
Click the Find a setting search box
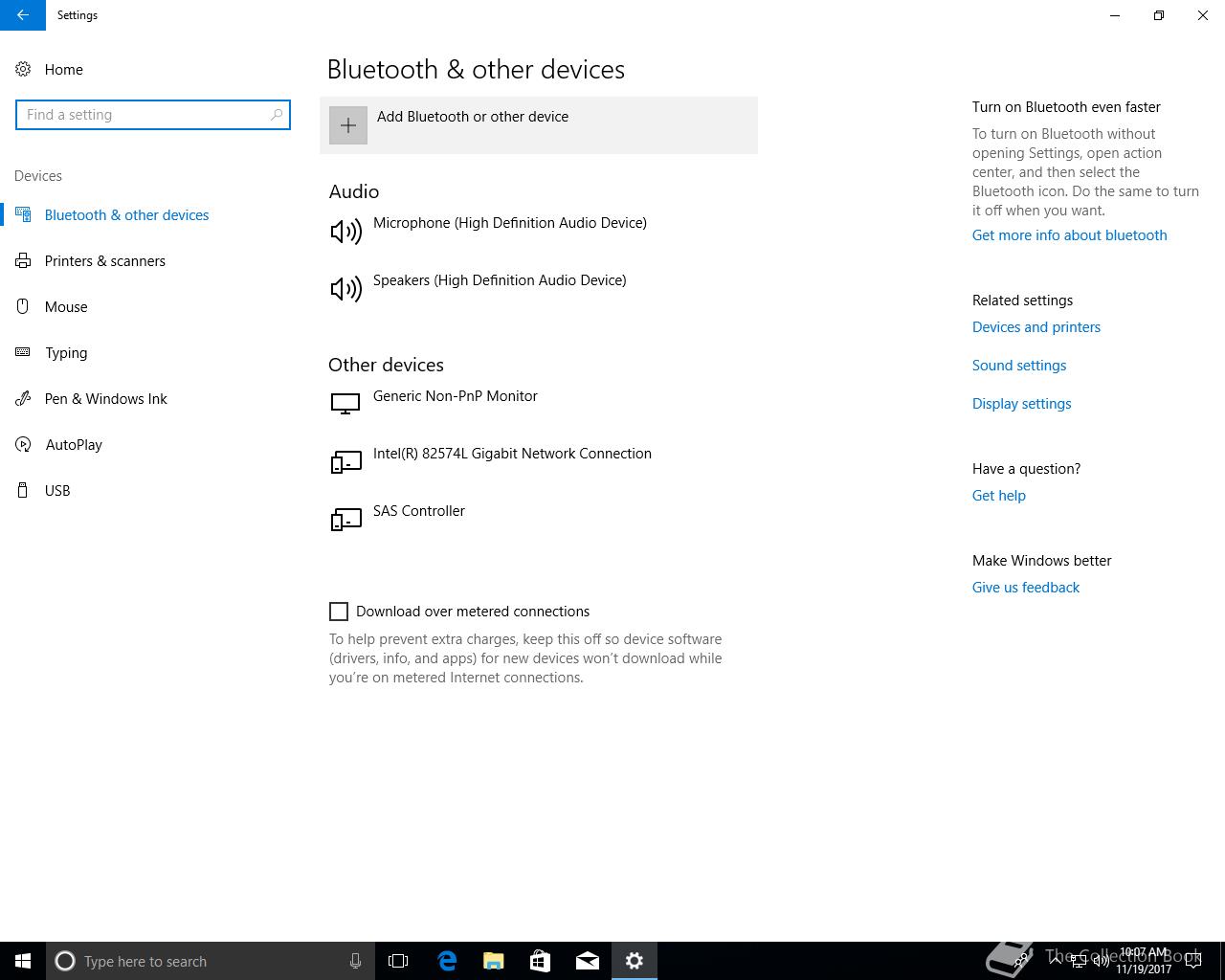click(153, 115)
